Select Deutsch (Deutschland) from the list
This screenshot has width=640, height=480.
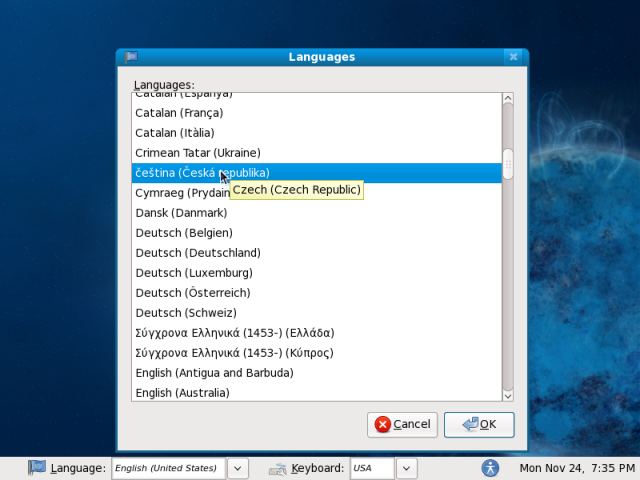(198, 253)
